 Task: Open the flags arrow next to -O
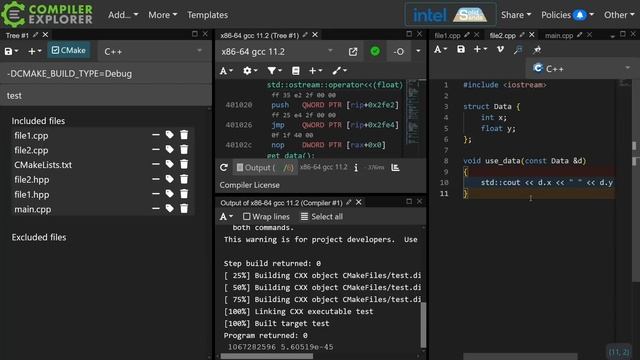pos(418,51)
